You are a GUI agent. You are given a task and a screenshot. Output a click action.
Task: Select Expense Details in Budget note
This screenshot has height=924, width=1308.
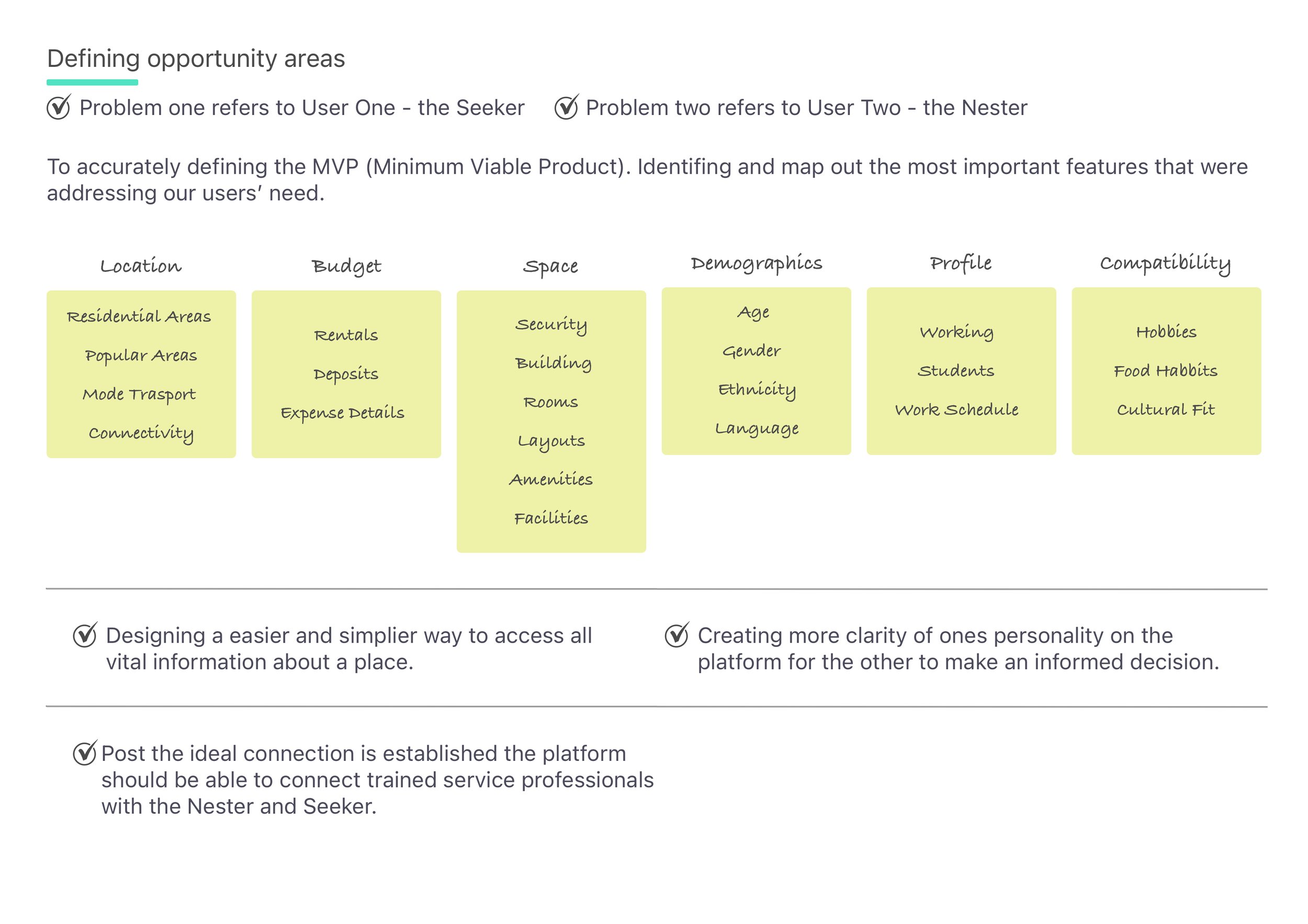[x=342, y=413]
